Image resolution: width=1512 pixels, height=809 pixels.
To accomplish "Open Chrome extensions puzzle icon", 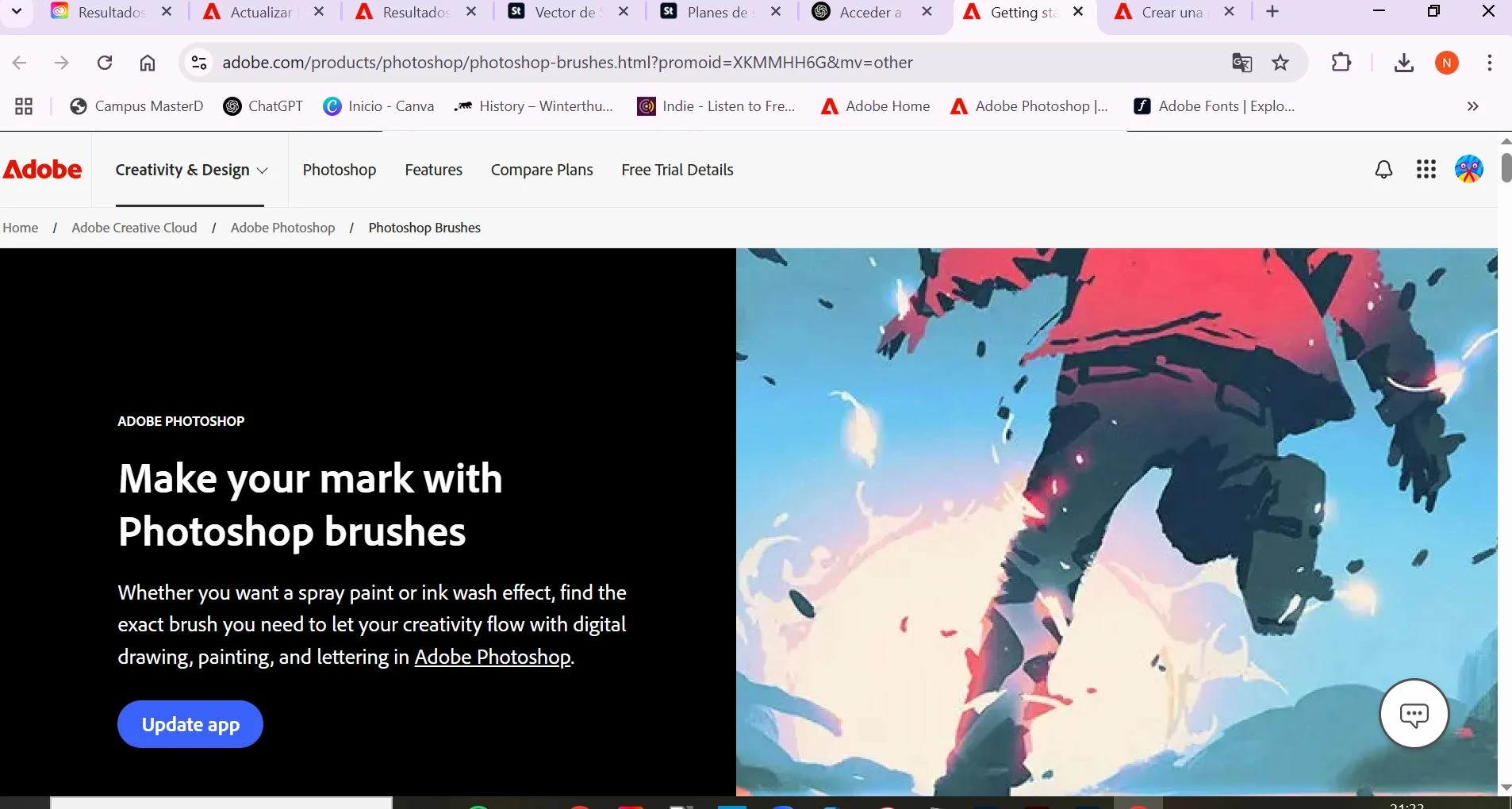I will click(1341, 62).
